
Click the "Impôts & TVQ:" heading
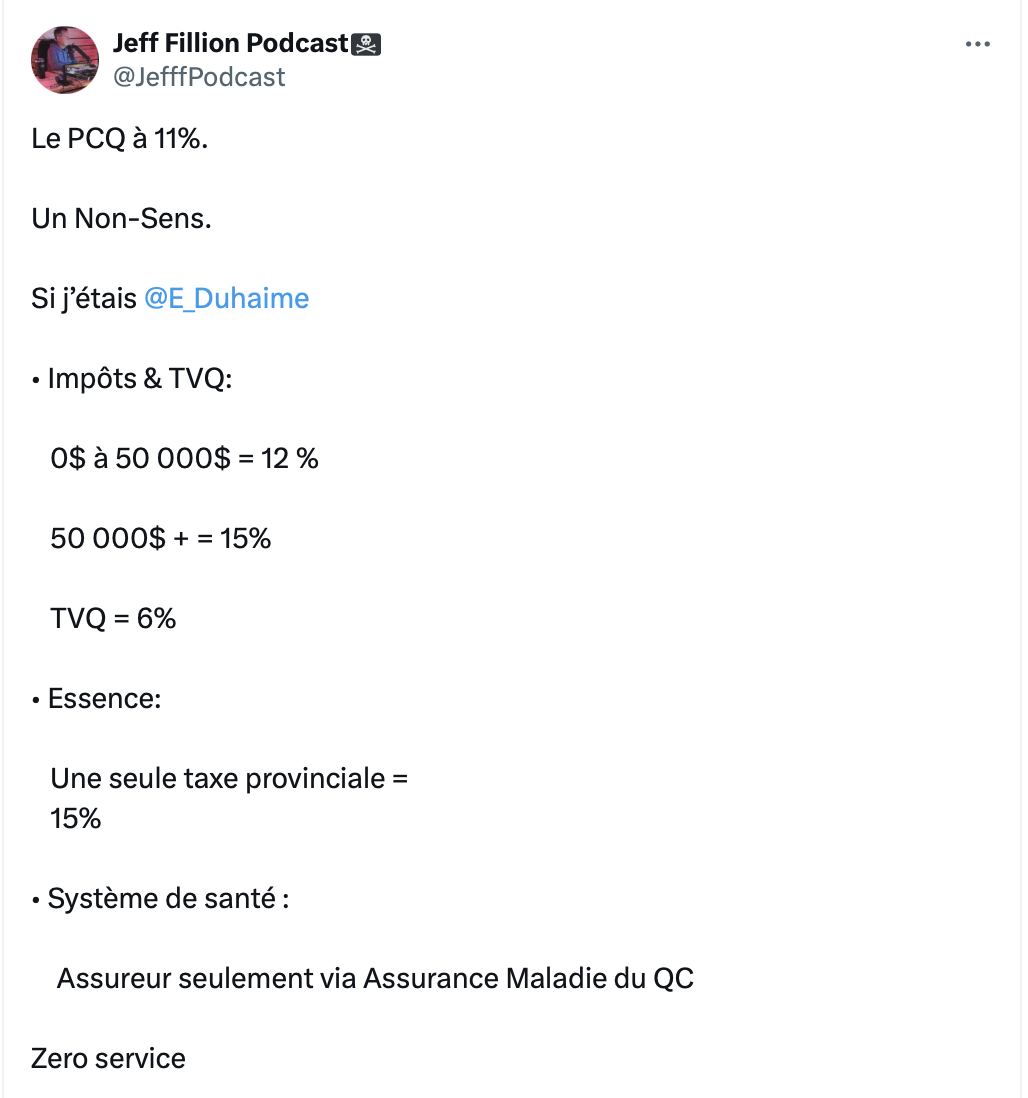click(140, 378)
